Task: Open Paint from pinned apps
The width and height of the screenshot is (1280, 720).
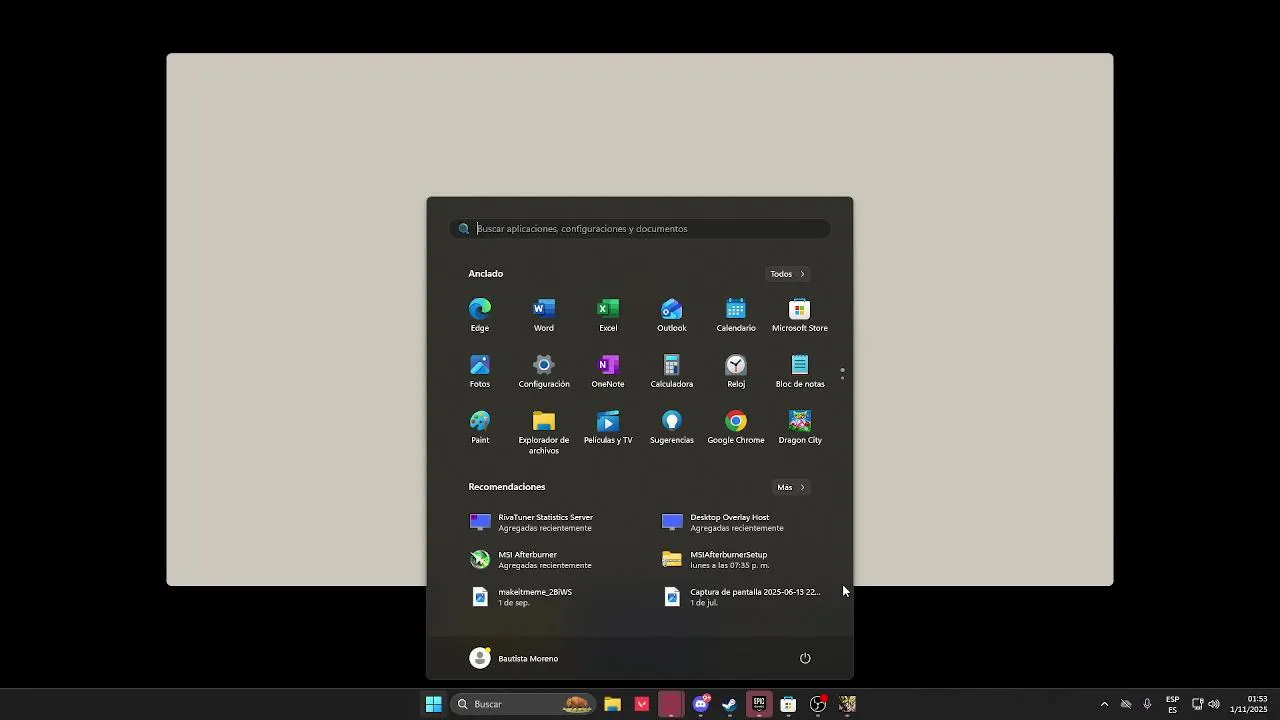Action: click(480, 426)
